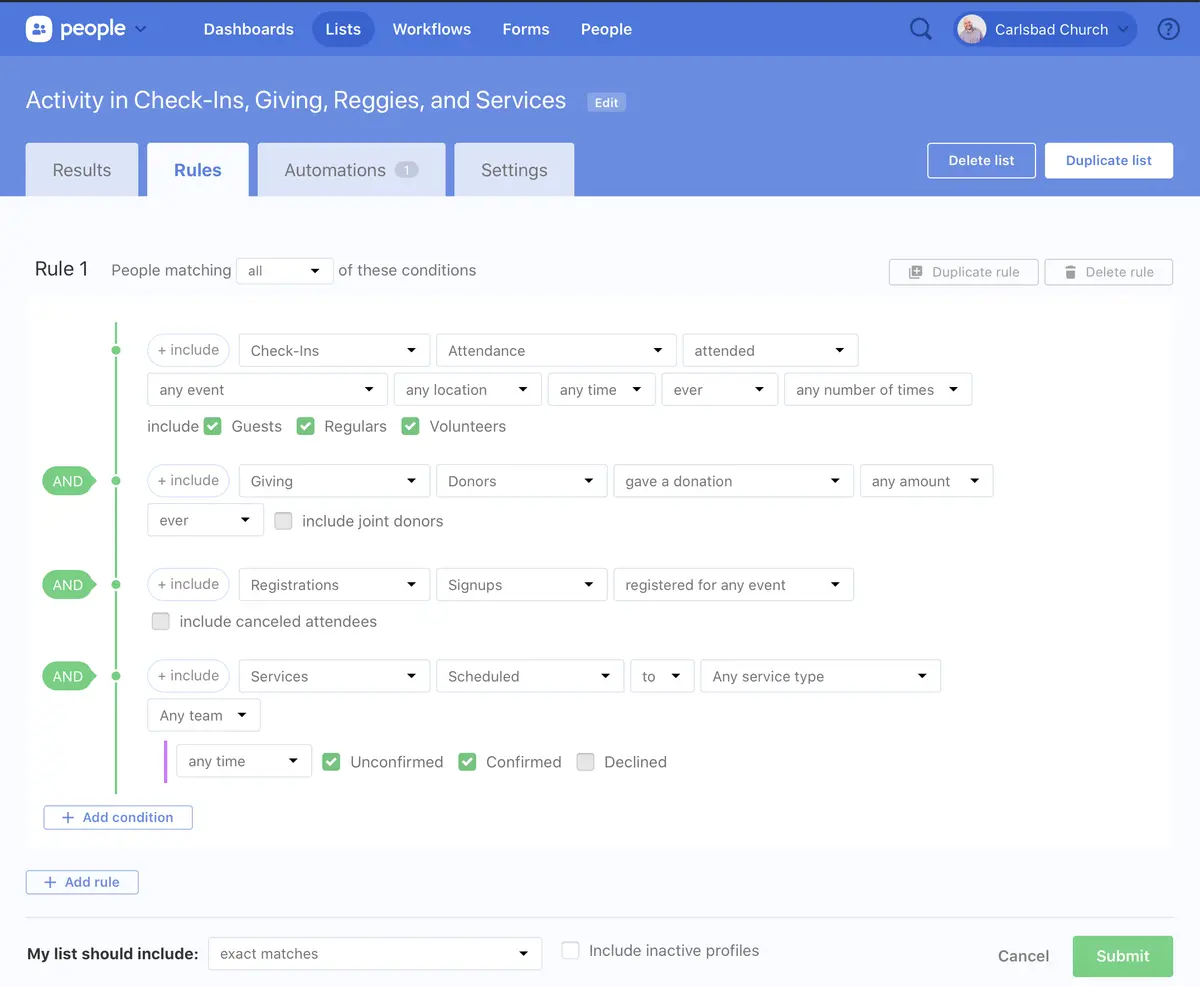Click the include toggle in the Giving row

(x=188, y=481)
